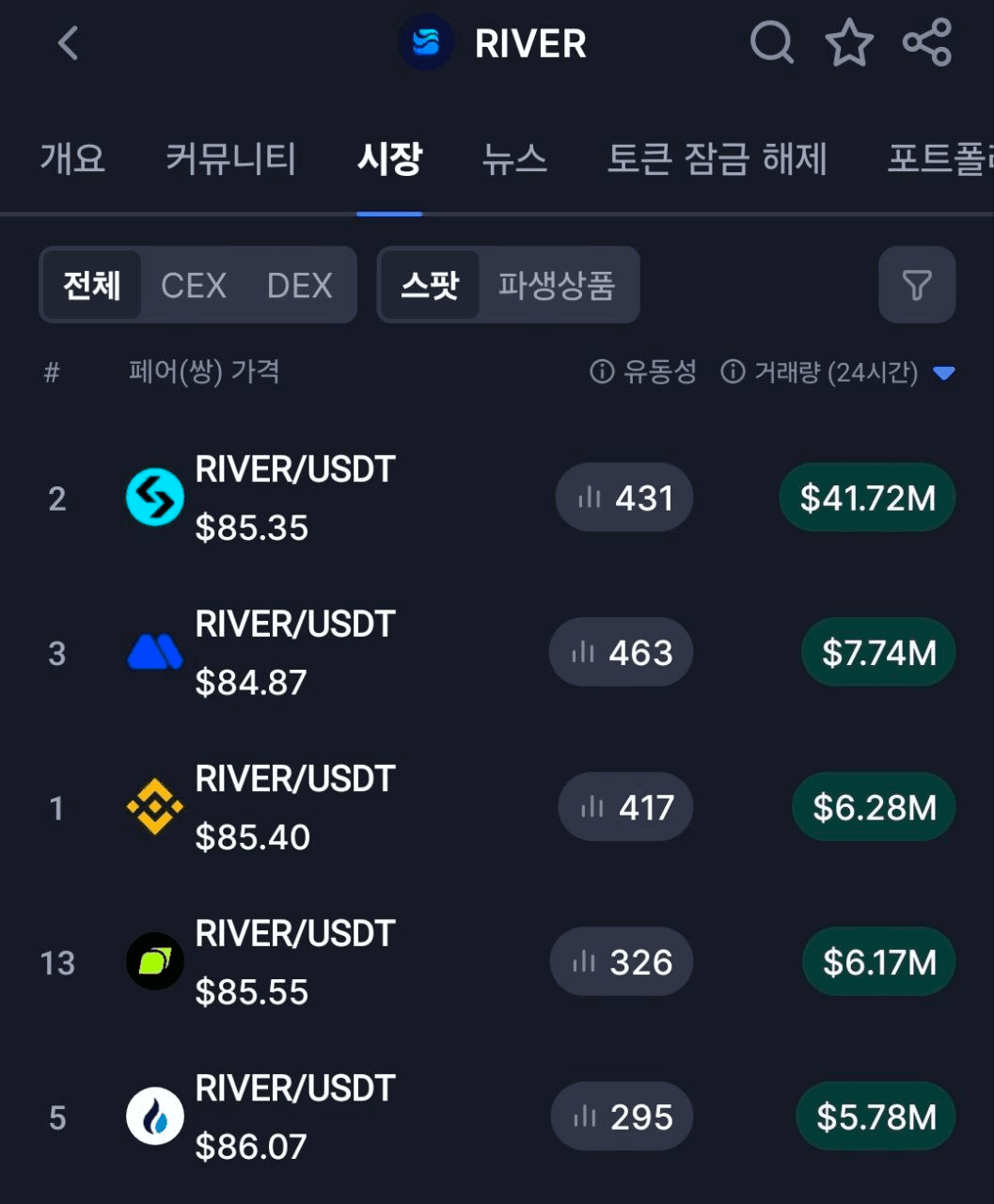
Task: Open the RIVER token logo in header
Action: (x=426, y=43)
